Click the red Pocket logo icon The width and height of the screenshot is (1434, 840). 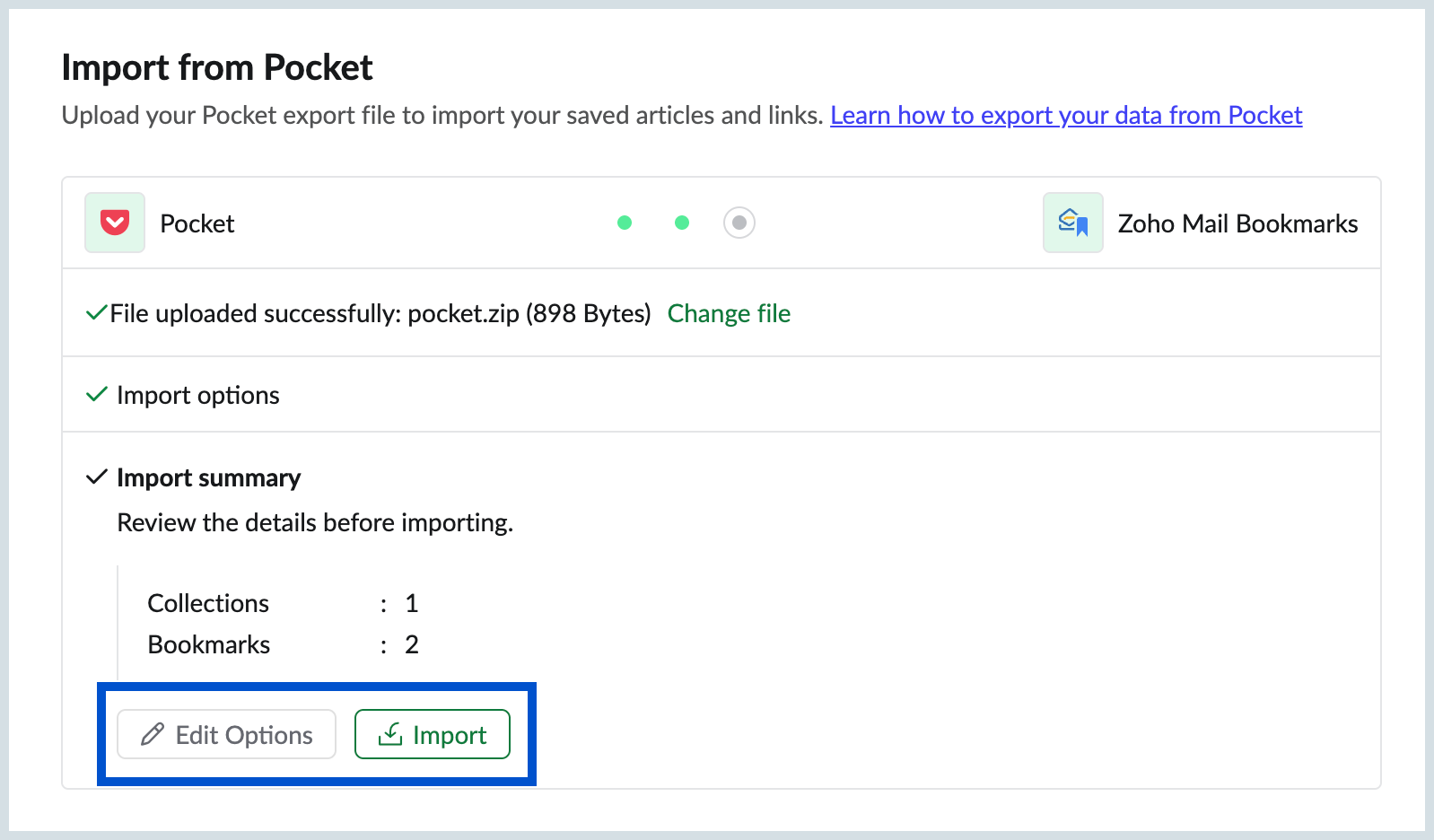115,223
